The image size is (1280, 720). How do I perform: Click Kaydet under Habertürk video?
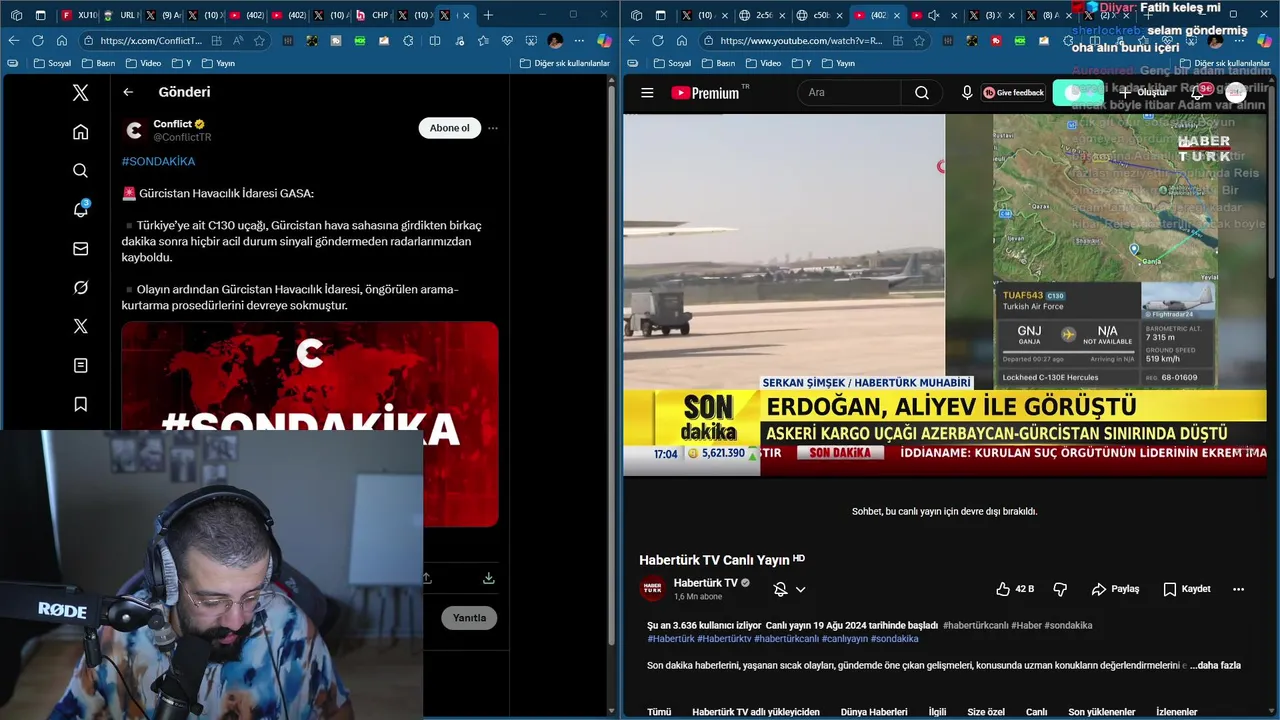(x=1187, y=589)
